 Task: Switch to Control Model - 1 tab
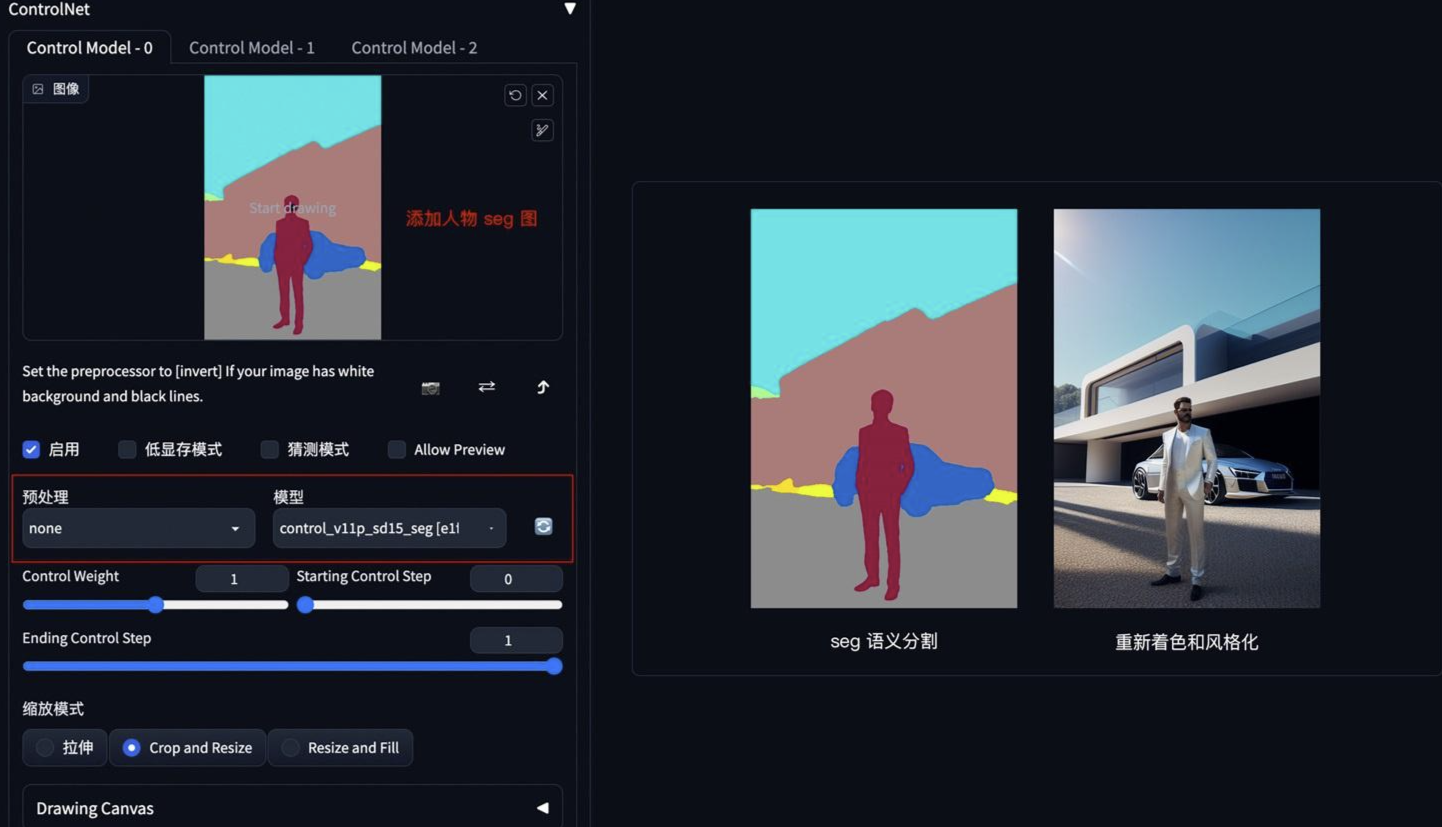[252, 47]
